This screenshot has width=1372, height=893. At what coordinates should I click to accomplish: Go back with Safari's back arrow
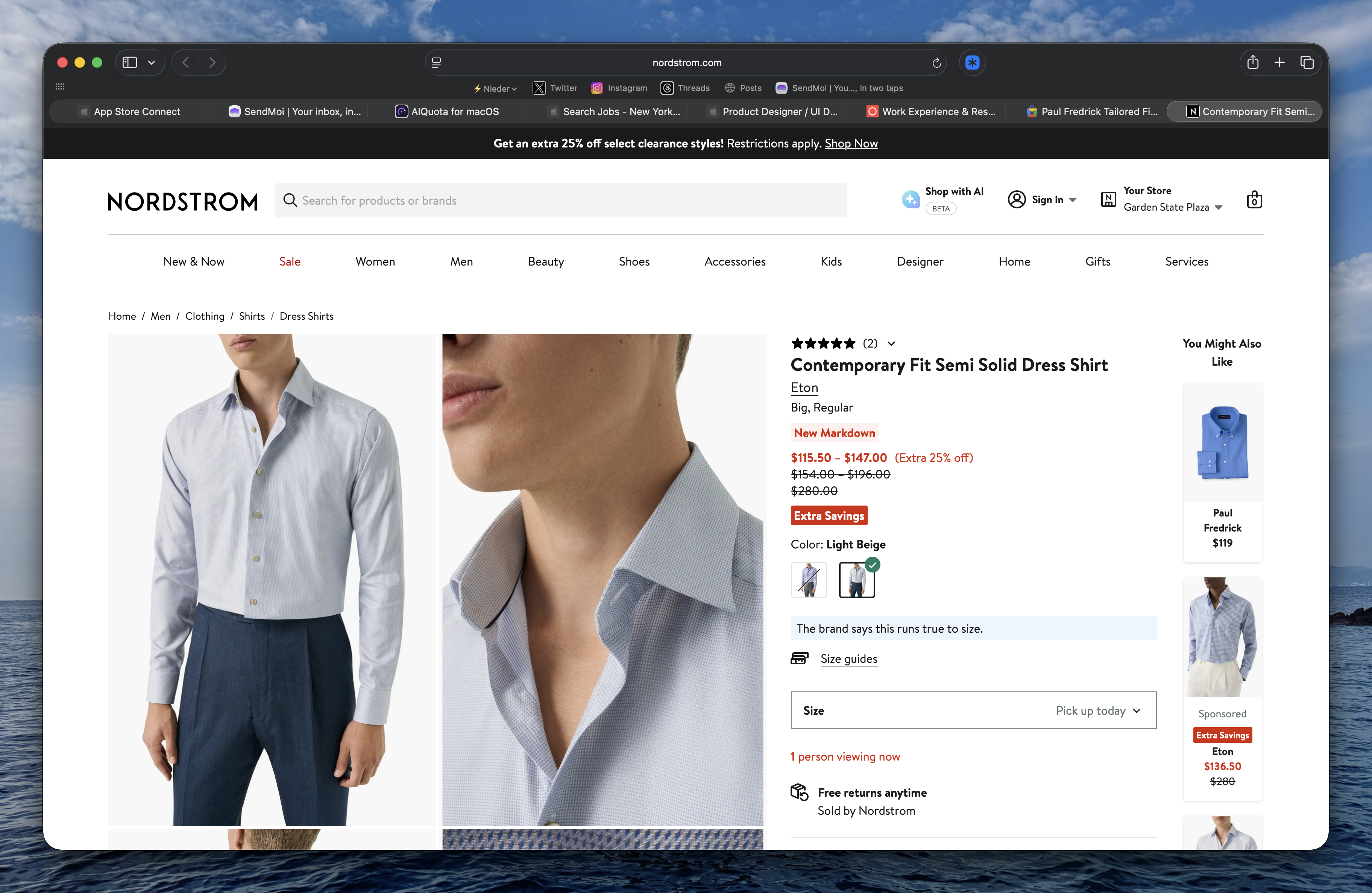(186, 62)
